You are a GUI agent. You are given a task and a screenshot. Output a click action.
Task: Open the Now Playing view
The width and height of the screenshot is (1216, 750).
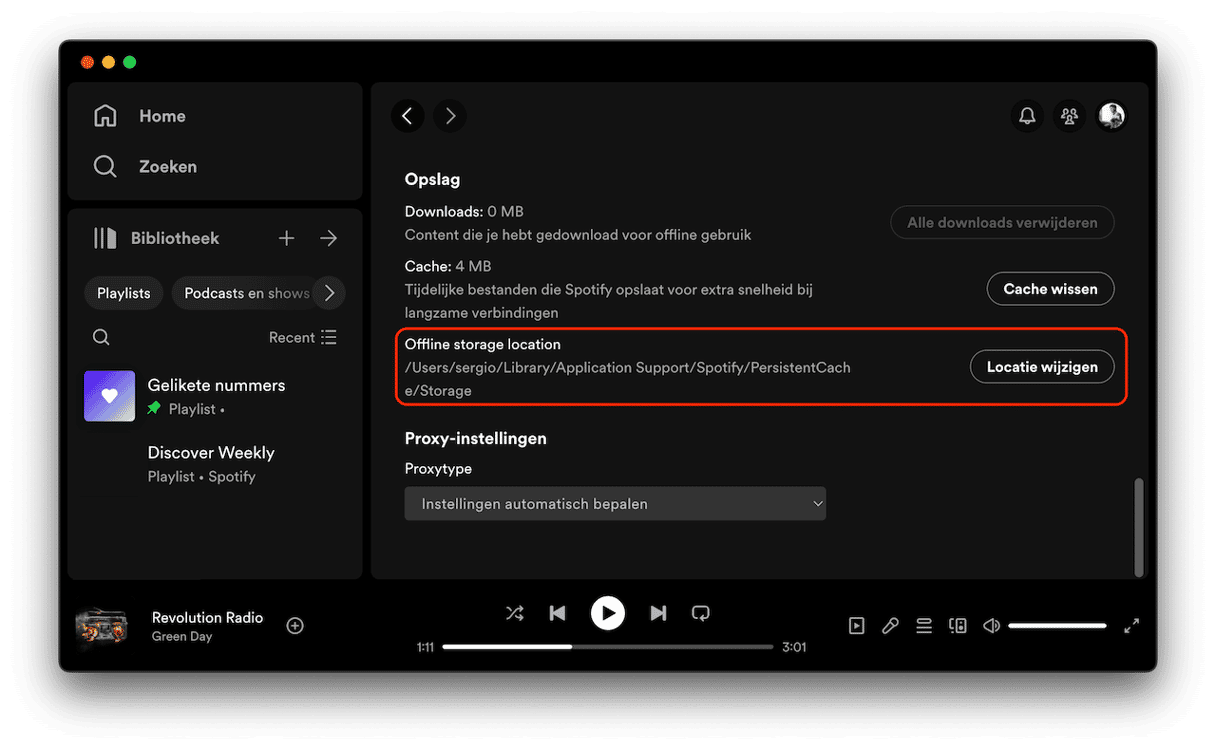pos(856,626)
